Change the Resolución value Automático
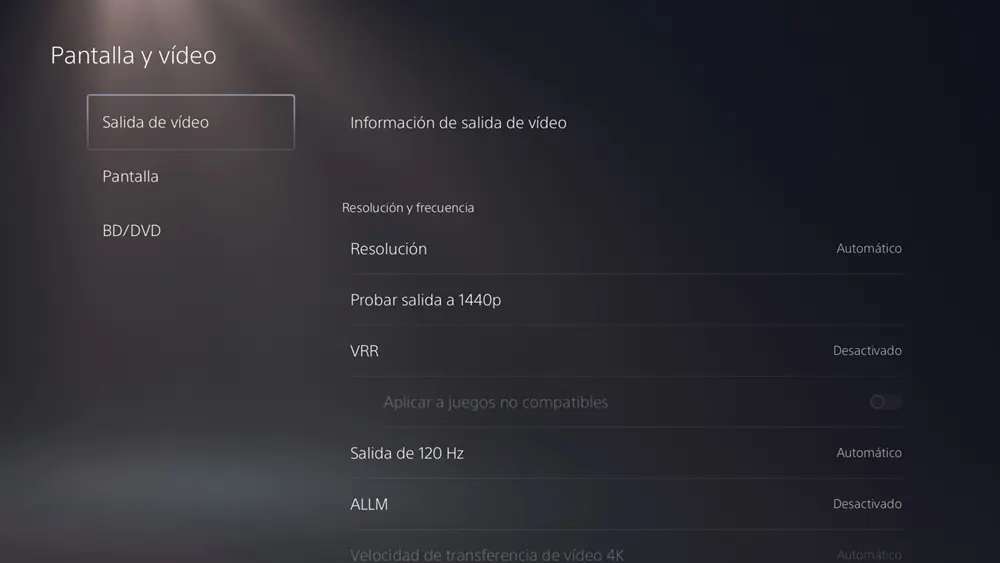 (x=869, y=249)
